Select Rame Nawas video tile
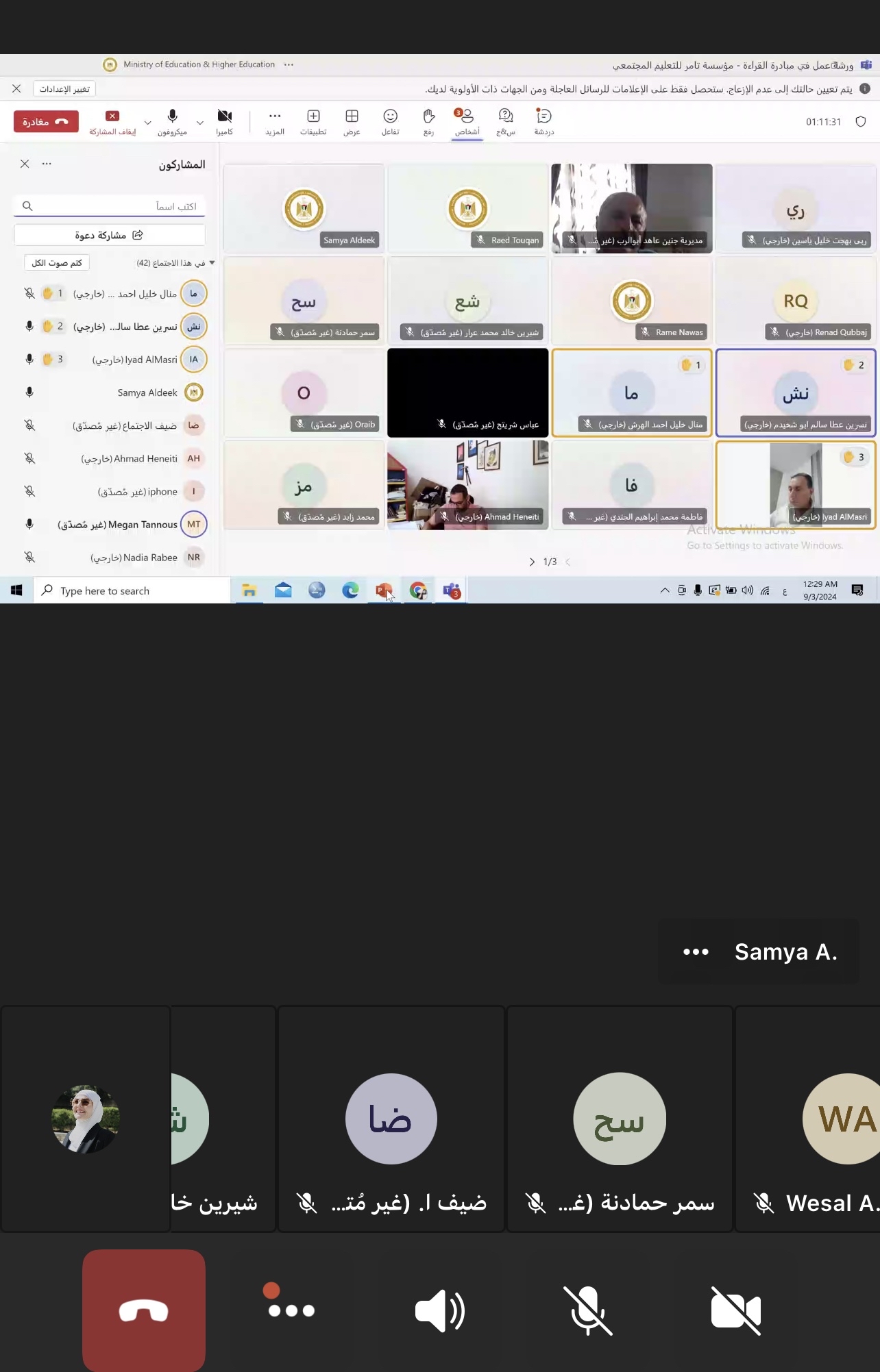880x1372 pixels. pyautogui.click(x=632, y=301)
